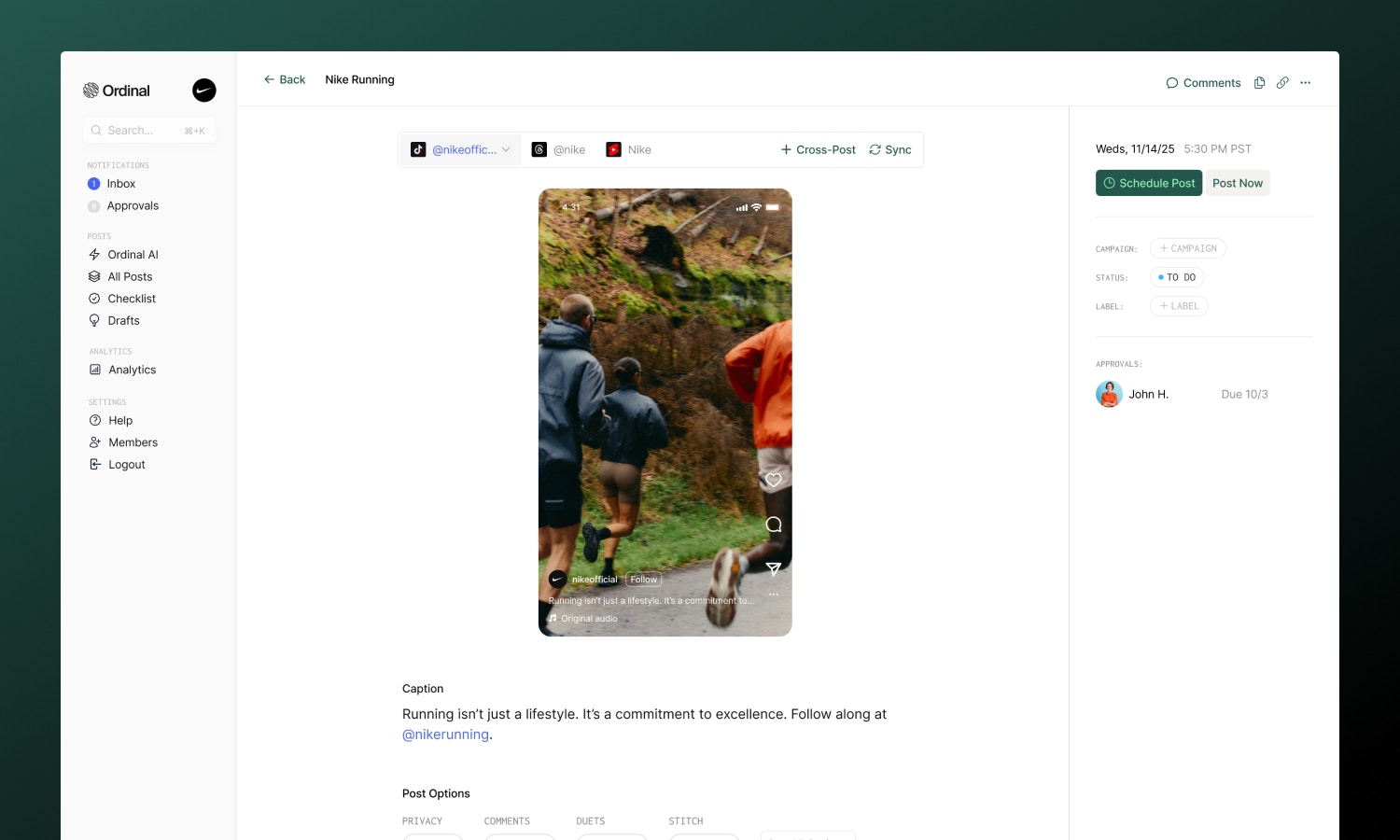Image resolution: width=1400 pixels, height=840 pixels.
Task: Click the video preview thumbnail
Action: point(665,413)
